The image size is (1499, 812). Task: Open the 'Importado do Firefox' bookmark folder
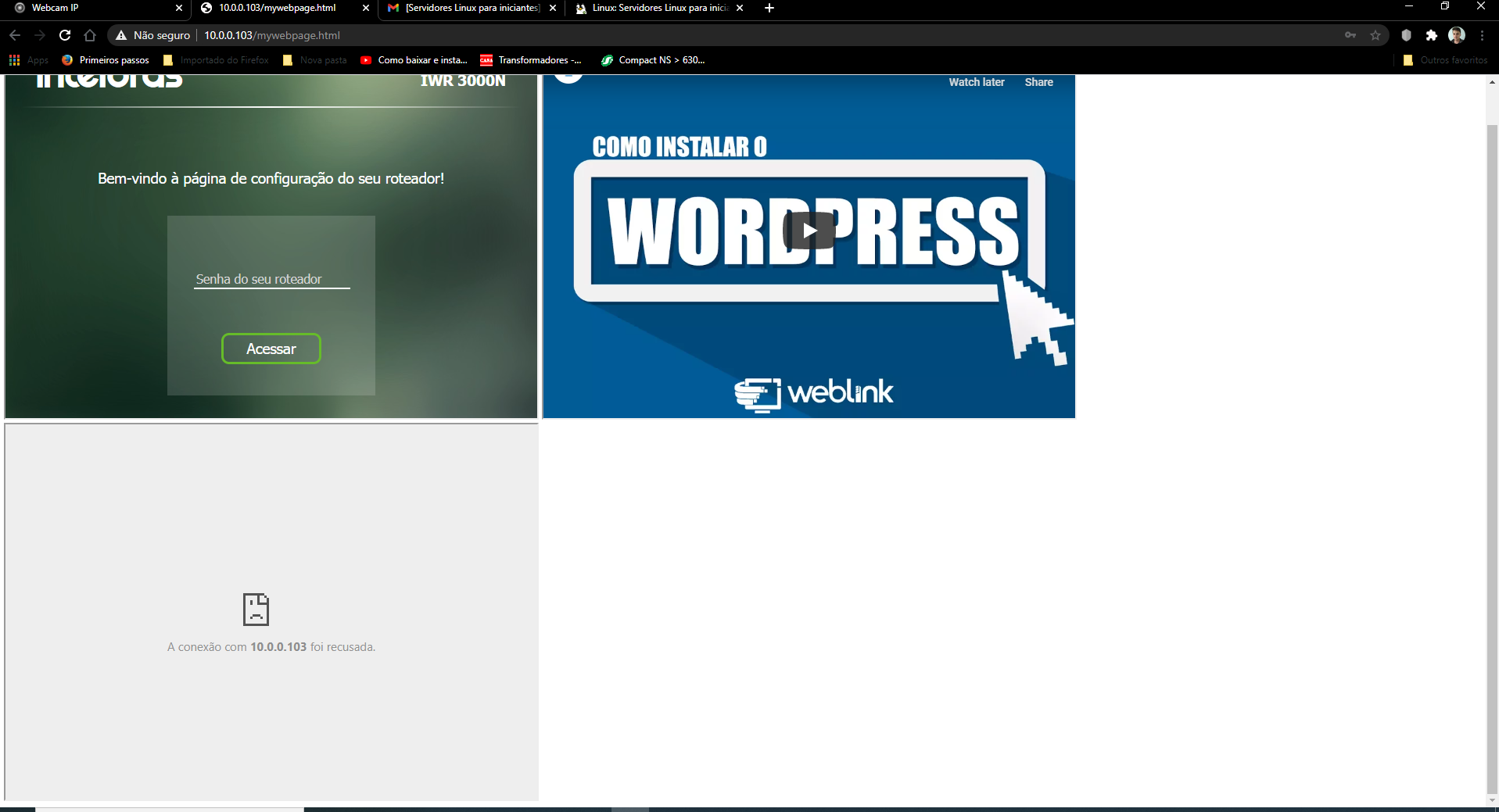(216, 60)
